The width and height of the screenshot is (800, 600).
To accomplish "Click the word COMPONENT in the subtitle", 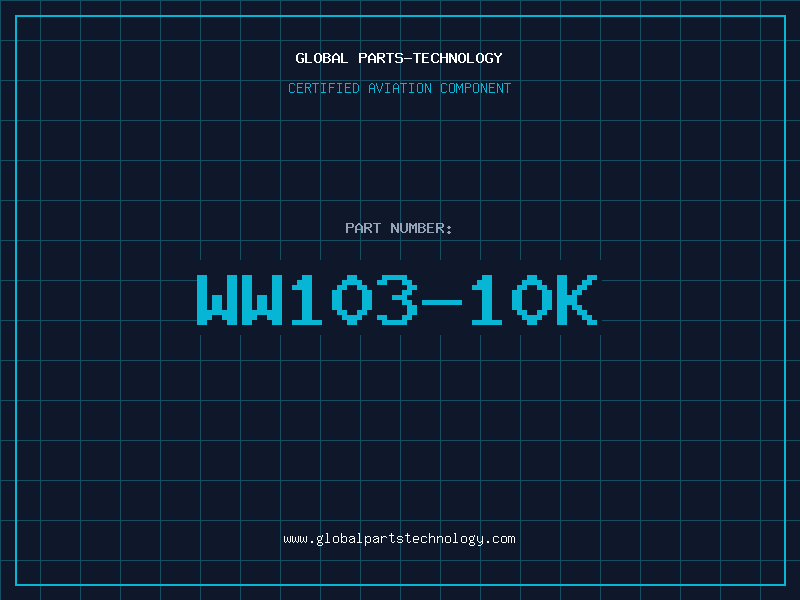I will (x=476, y=88).
